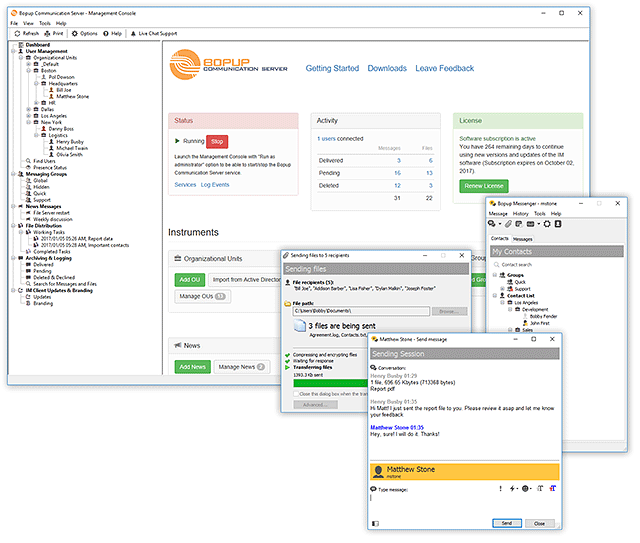Screen dimensions: 640x543
Task: Click the colored font T icon
Action: point(553,489)
